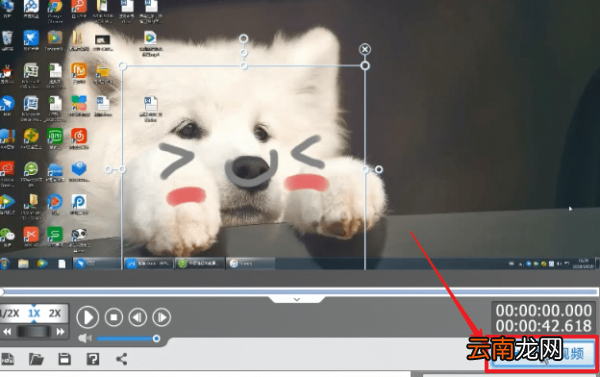Step forward one frame

click(161, 317)
